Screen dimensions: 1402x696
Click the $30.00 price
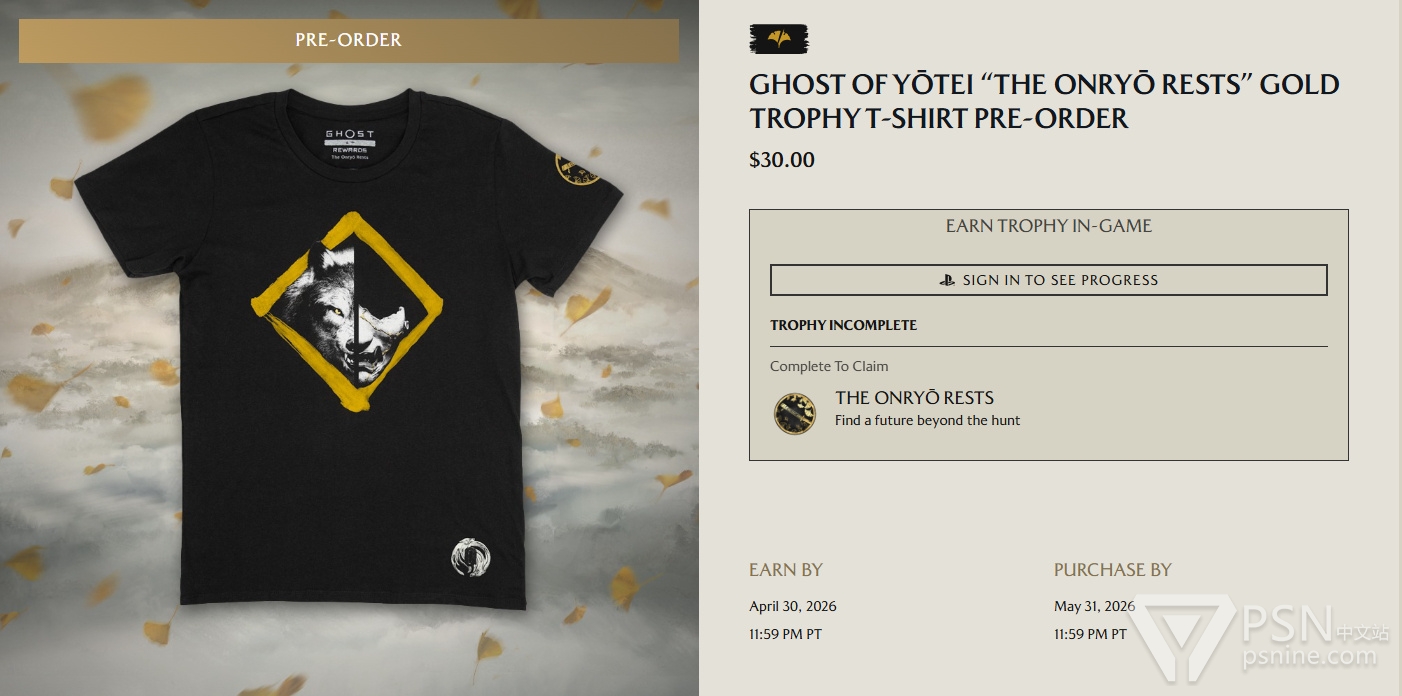click(782, 160)
